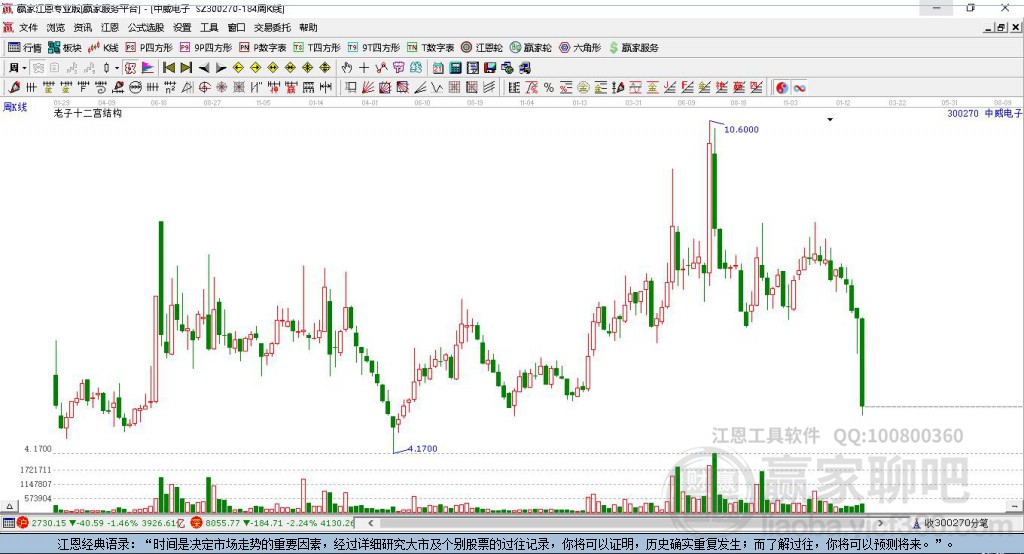The image size is (1024, 554).
Task: Expand the candlestick type dropdown arrow
Action: [x=117, y=68]
